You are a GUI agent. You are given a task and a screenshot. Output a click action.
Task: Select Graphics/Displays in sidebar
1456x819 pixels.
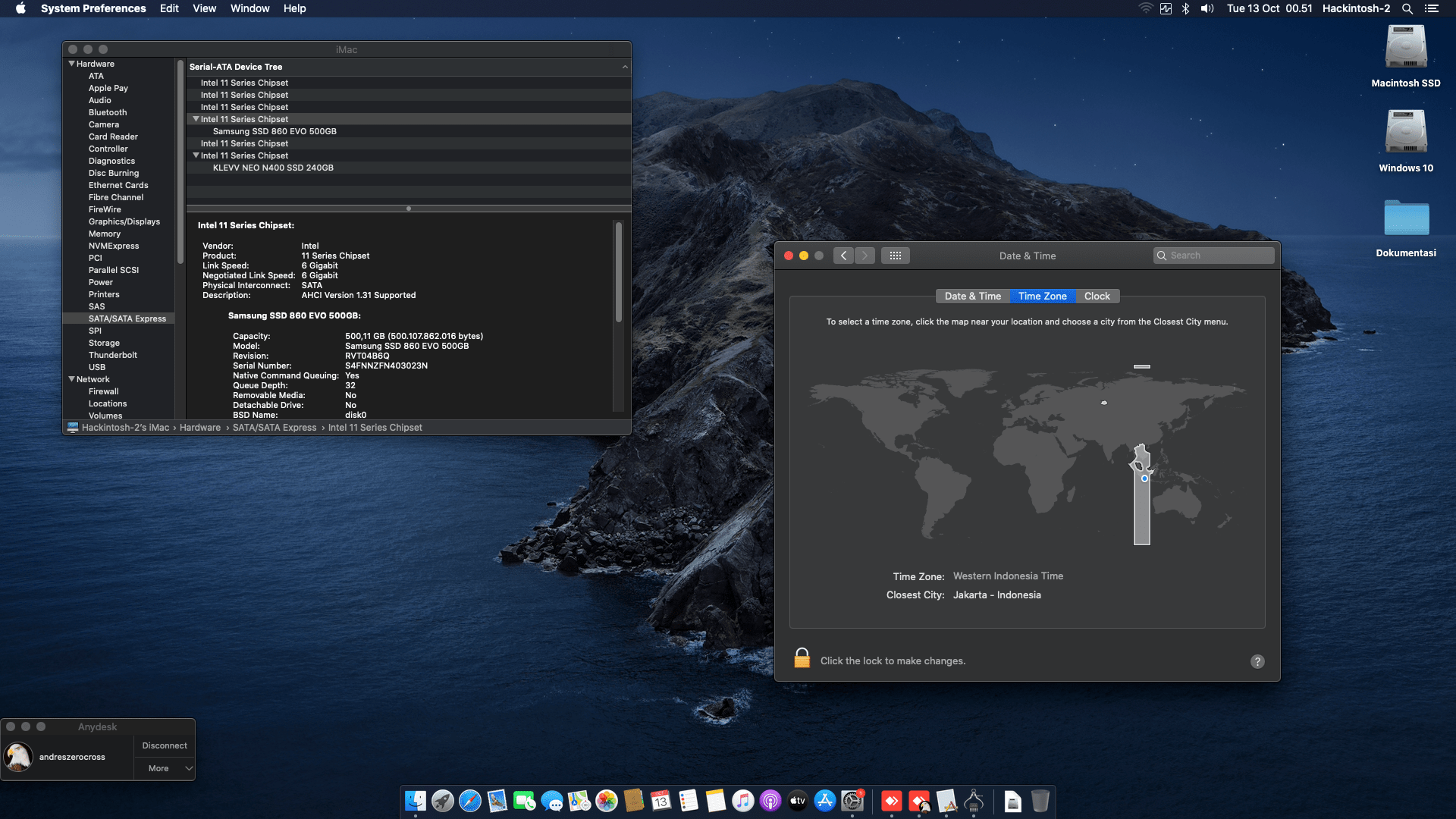[x=124, y=221]
